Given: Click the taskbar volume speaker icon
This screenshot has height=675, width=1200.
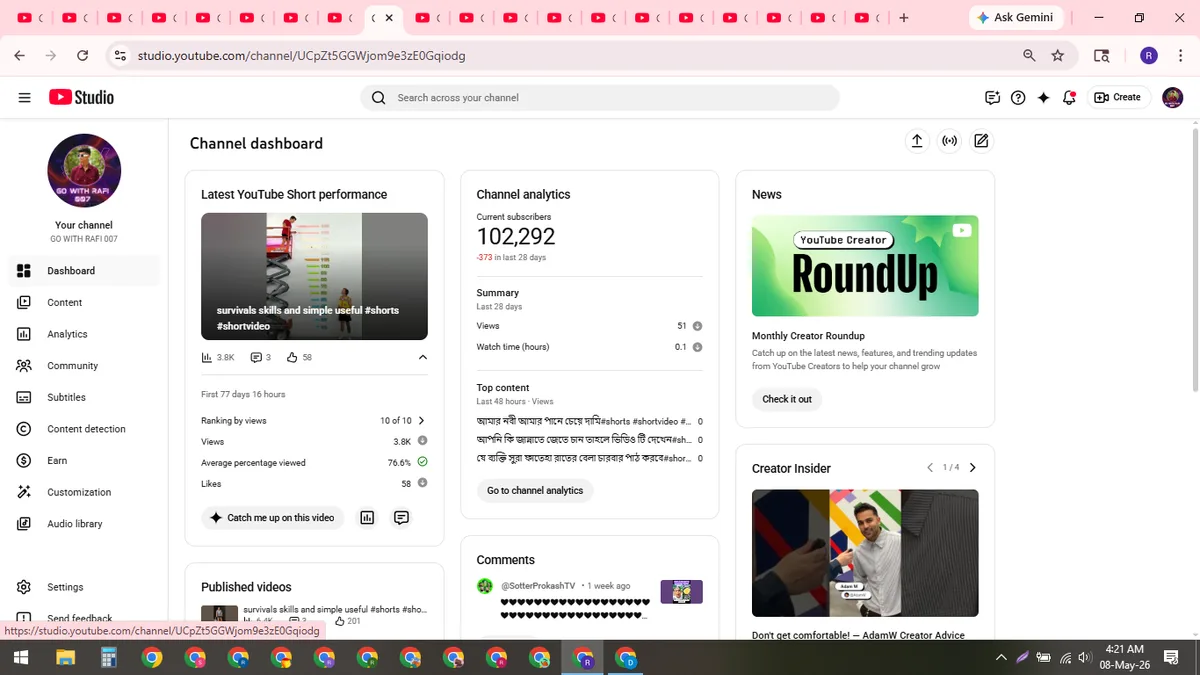Looking at the screenshot, I should pos(1084,657).
